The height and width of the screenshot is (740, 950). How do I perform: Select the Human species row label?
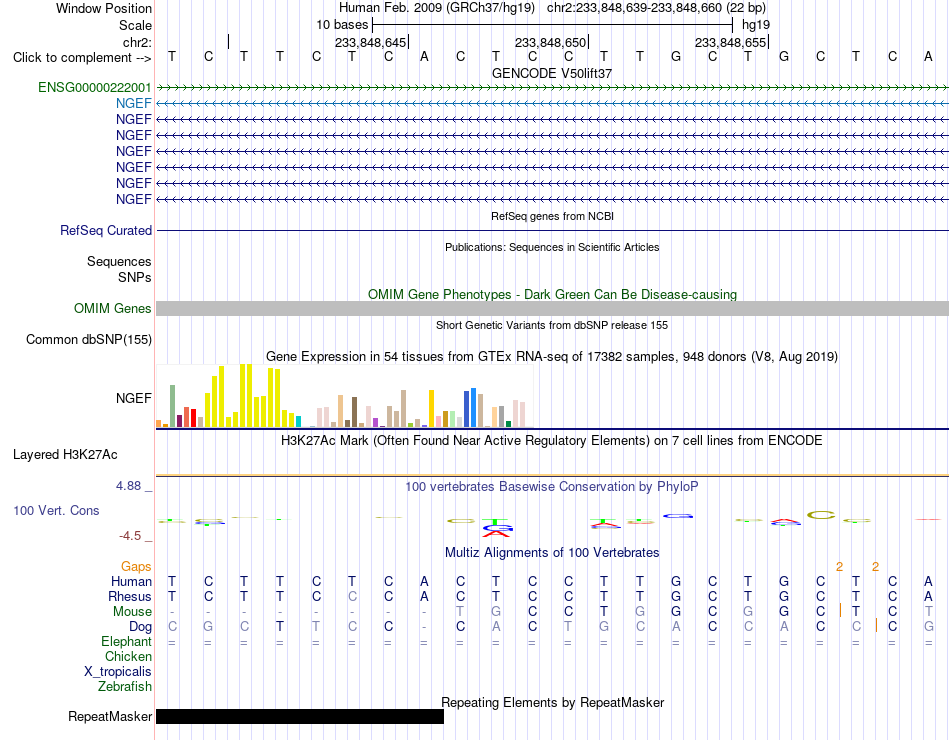[x=131, y=581]
